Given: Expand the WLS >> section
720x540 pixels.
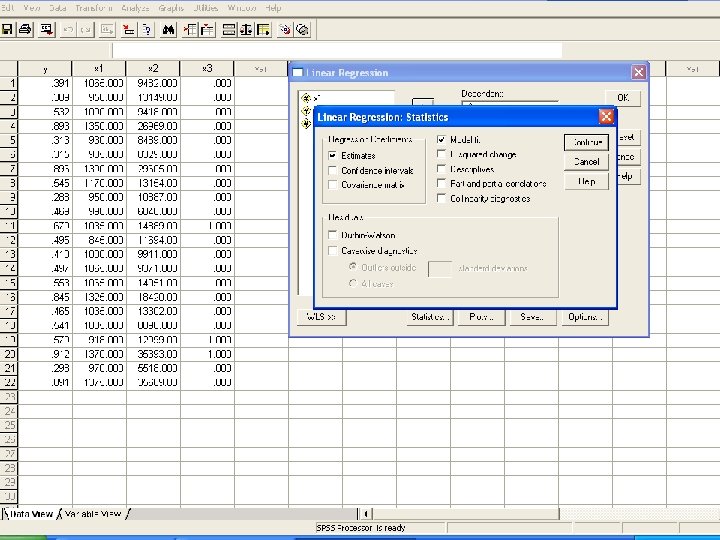Looking at the screenshot, I should (321, 317).
